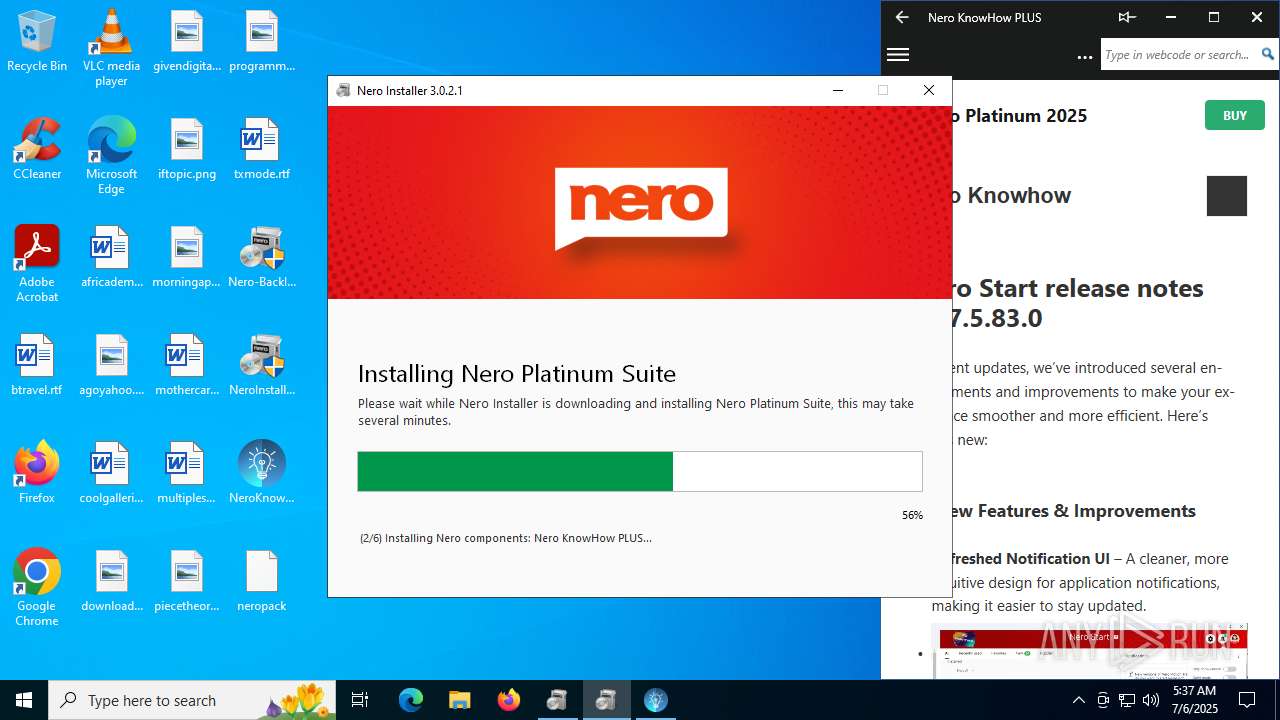Open clock showing 5:37 AM
Screen dimensions: 1280x720
(x=1194, y=700)
